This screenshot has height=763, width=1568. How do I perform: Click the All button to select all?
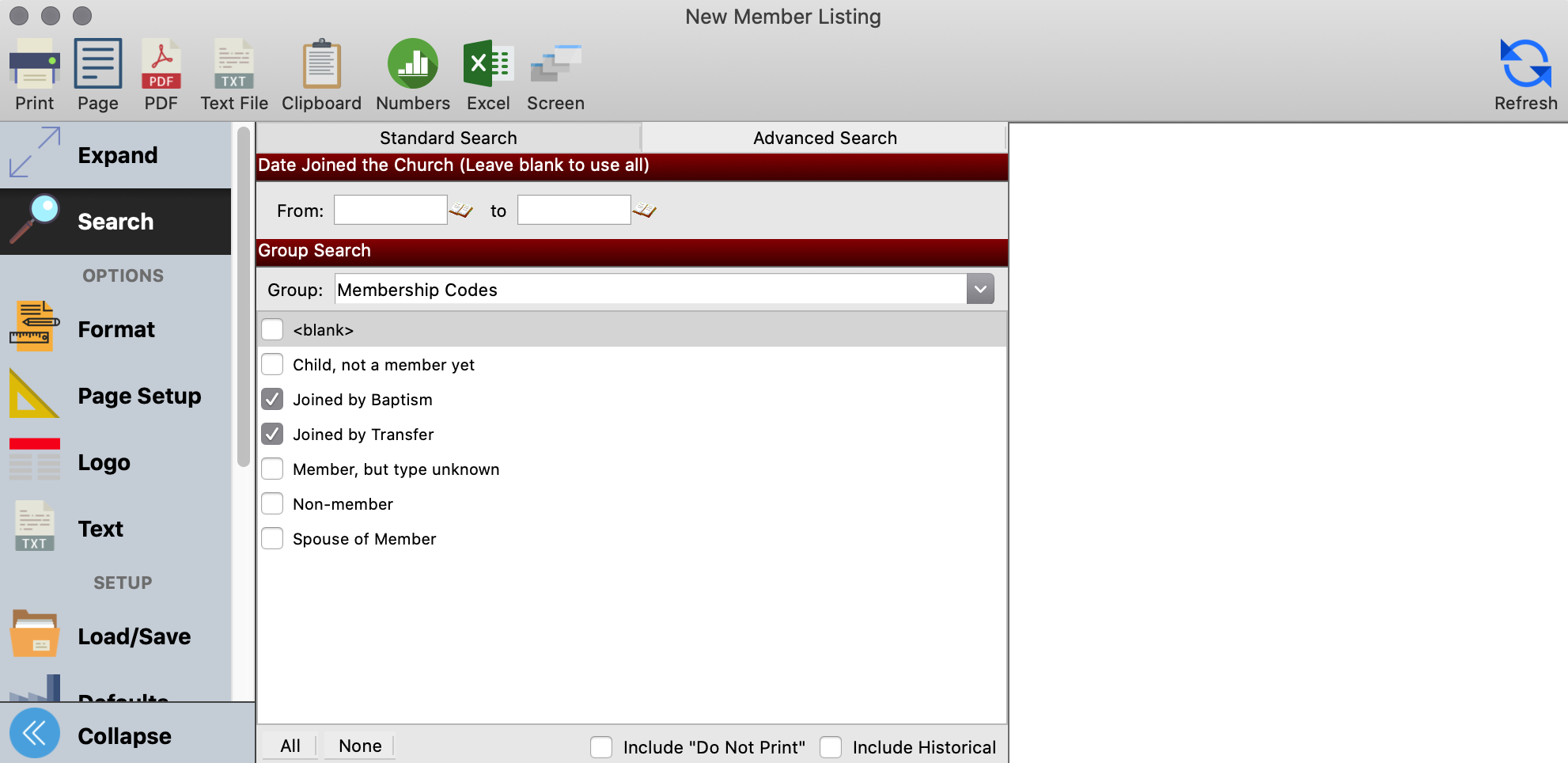pos(290,746)
